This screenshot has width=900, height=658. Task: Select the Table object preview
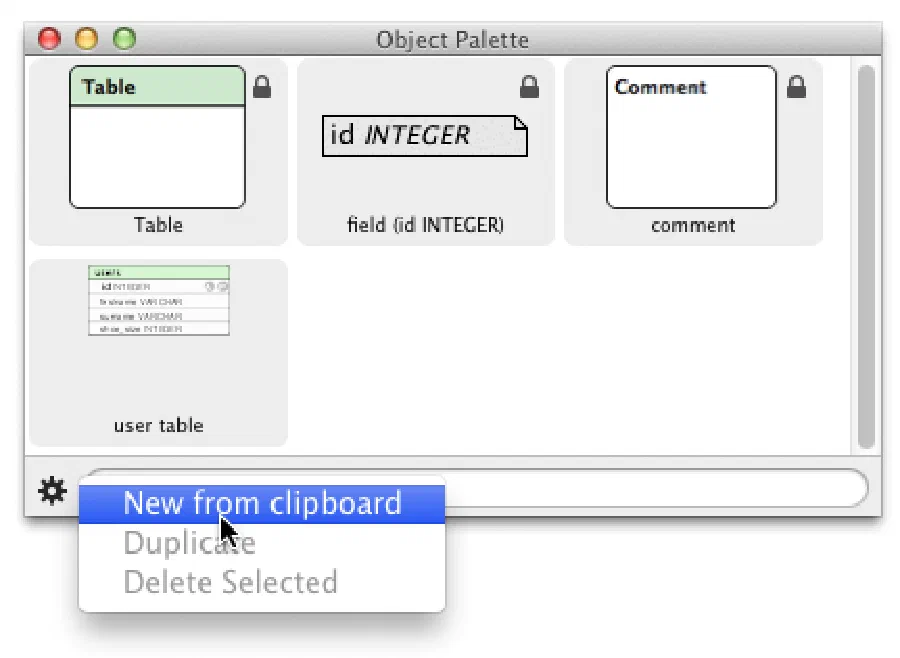click(157, 137)
